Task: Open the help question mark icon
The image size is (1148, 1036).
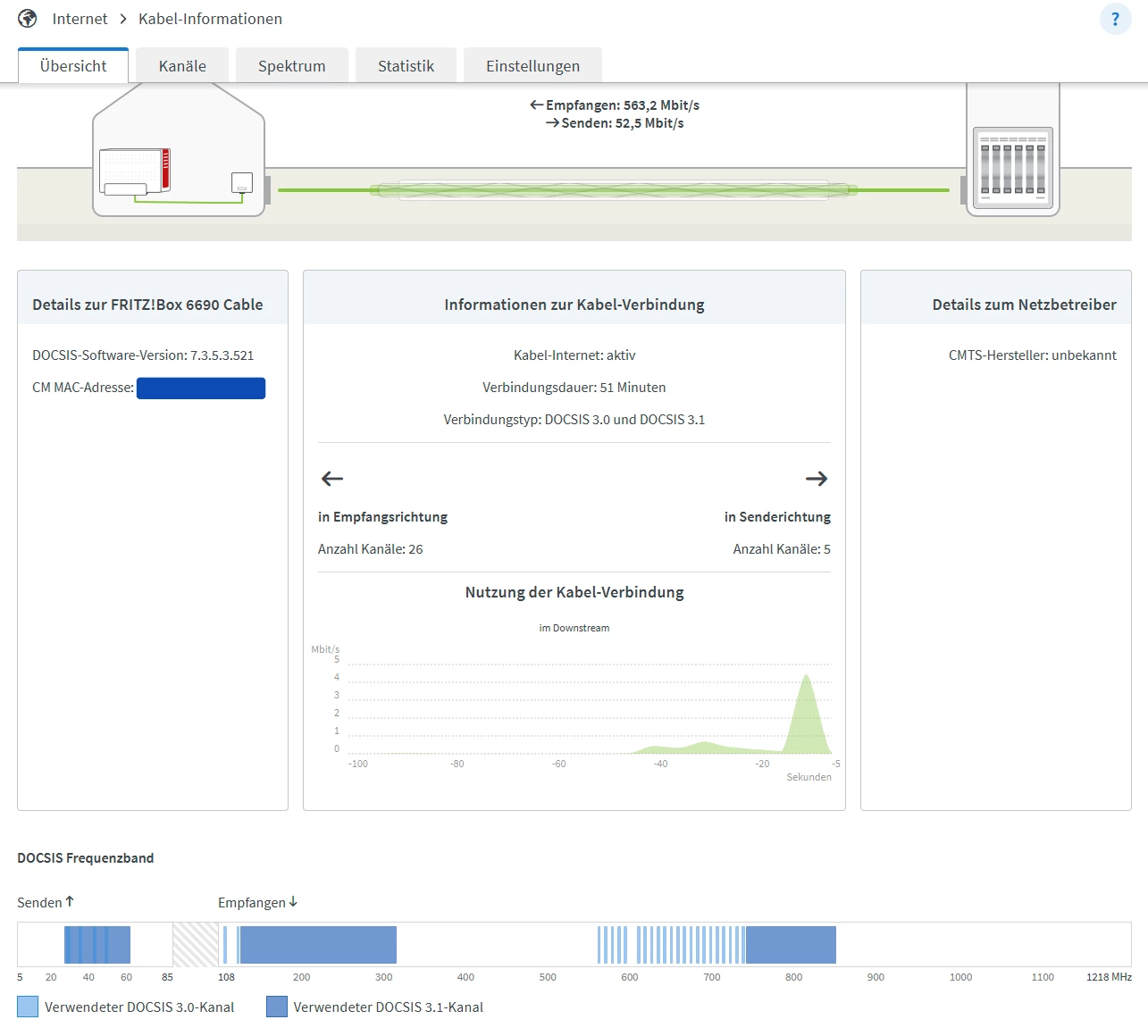Action: pyautogui.click(x=1115, y=19)
